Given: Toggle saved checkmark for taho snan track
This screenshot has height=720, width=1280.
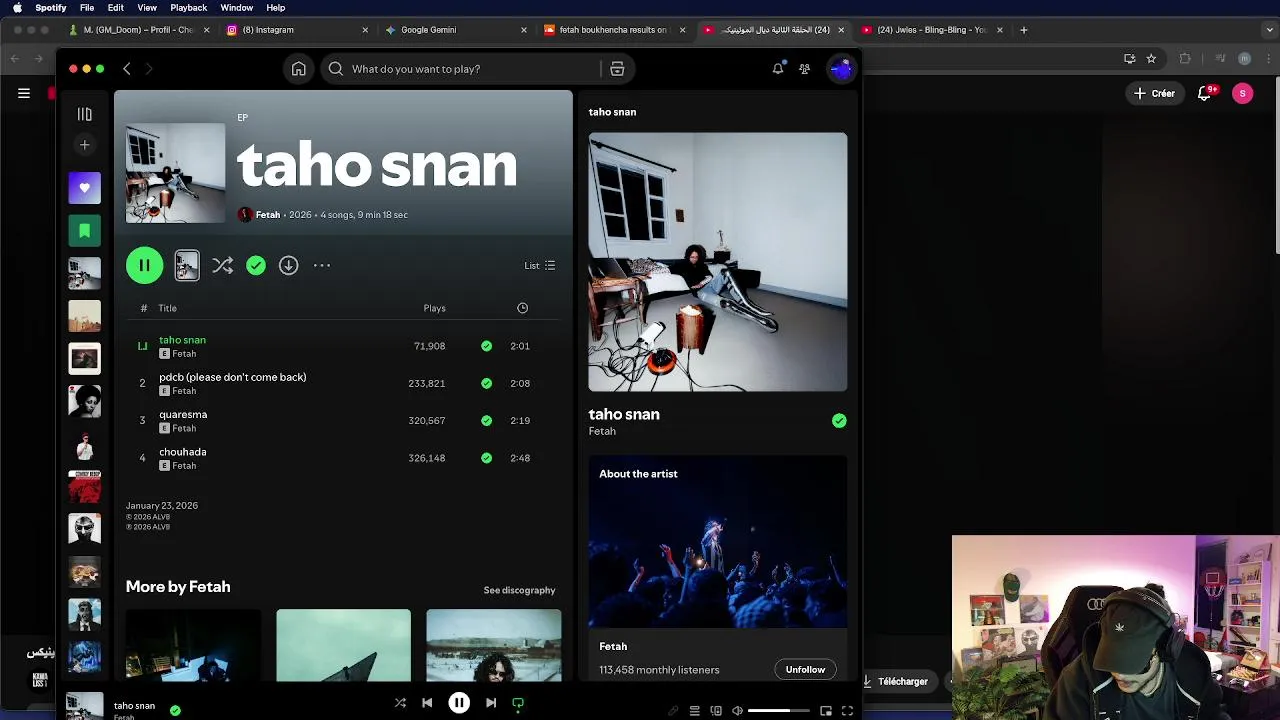Looking at the screenshot, I should (x=486, y=346).
